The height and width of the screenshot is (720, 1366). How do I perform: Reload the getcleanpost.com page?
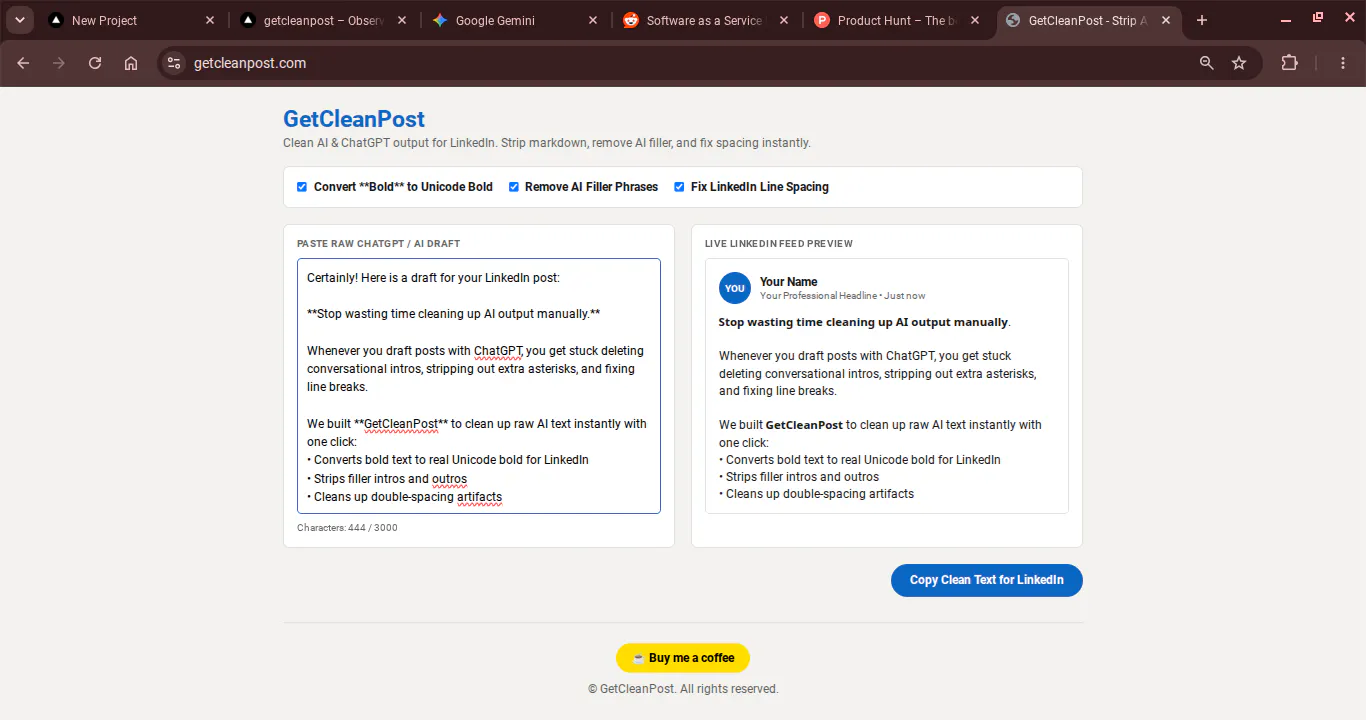click(95, 63)
